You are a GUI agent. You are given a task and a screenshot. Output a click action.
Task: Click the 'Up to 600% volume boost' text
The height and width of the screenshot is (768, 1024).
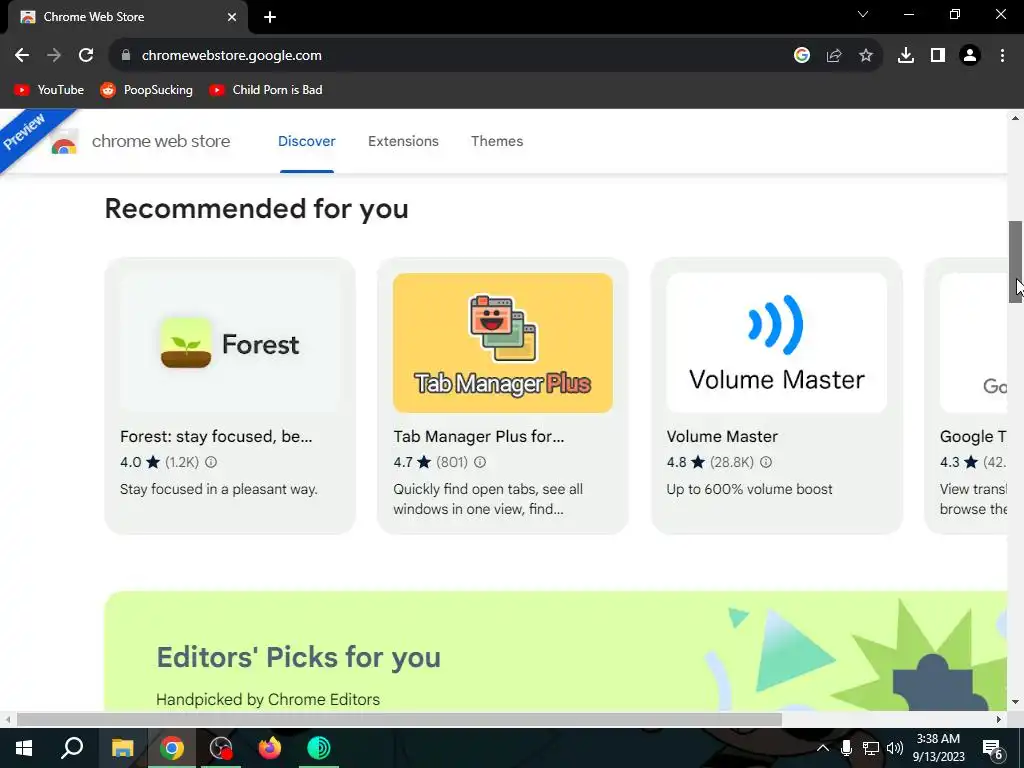tap(750, 489)
